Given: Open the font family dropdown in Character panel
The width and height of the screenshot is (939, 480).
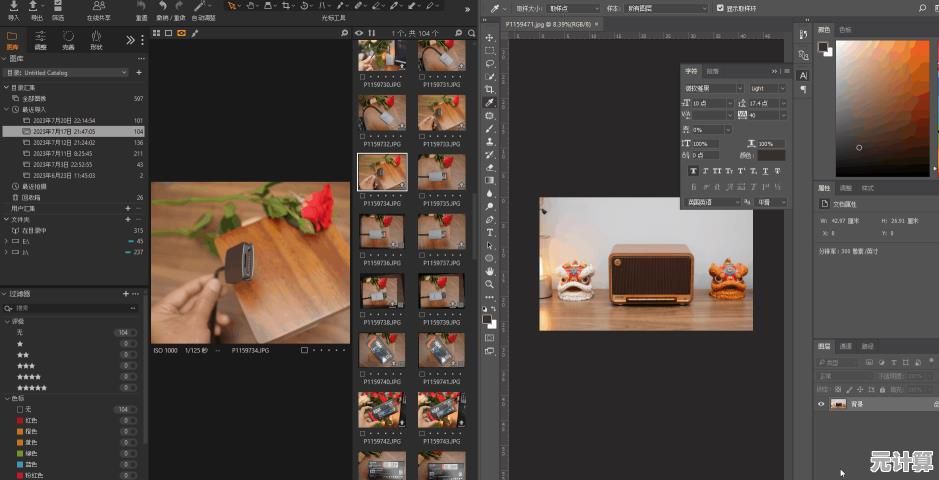Looking at the screenshot, I should [x=713, y=88].
